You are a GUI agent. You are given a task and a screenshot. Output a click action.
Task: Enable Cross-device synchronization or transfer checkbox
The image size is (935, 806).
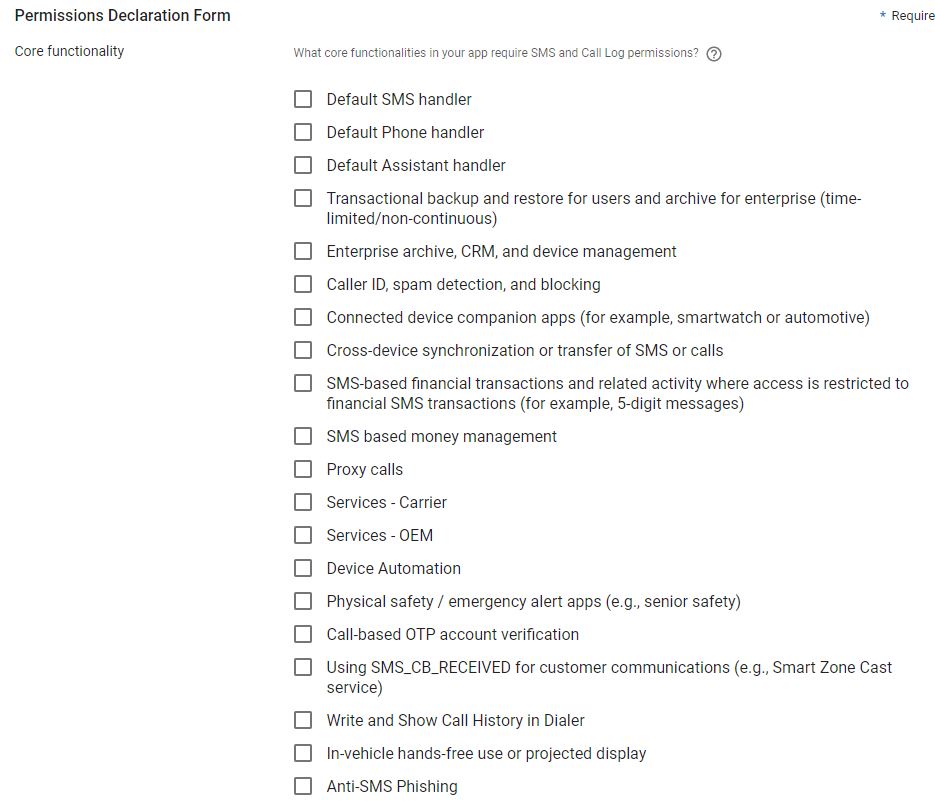point(303,350)
